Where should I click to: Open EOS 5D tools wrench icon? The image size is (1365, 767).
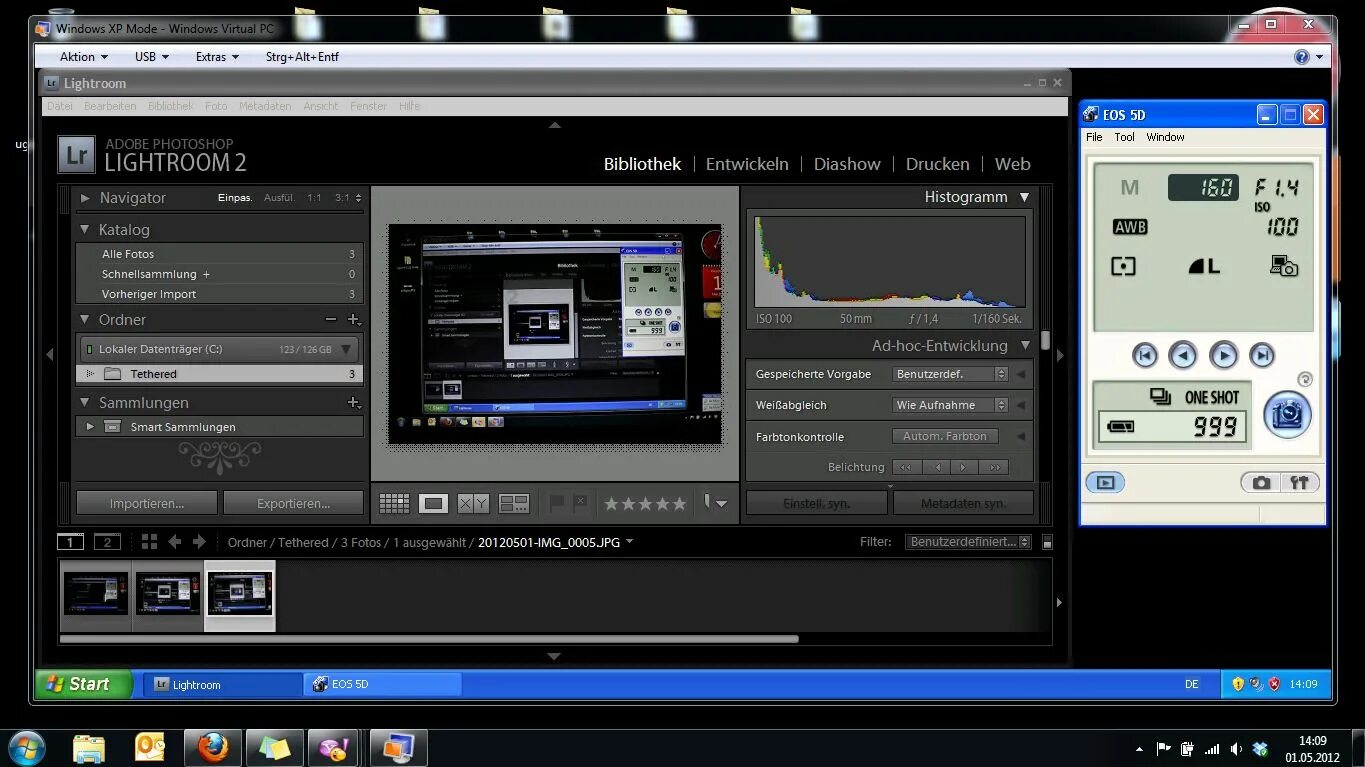point(1300,483)
